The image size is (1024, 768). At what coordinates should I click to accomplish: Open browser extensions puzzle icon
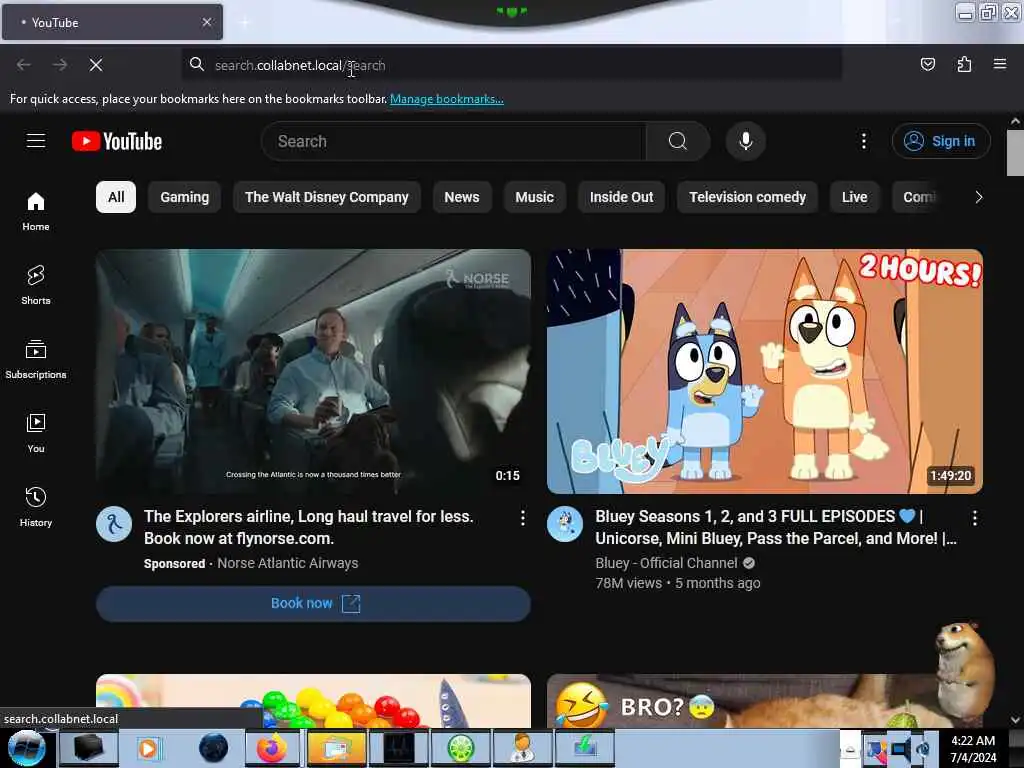tap(964, 64)
